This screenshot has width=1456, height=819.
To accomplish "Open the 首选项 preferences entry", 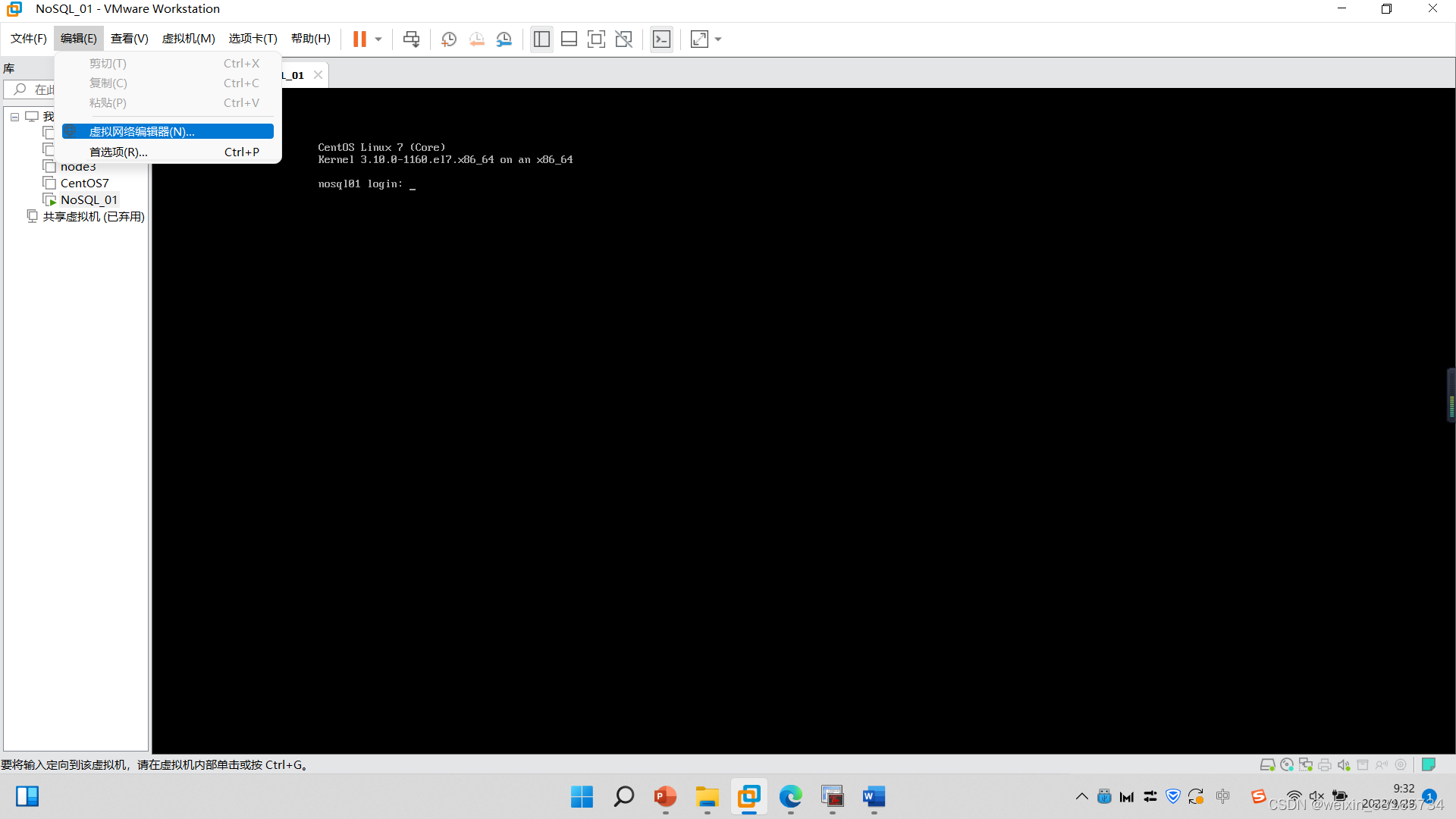I will [118, 152].
